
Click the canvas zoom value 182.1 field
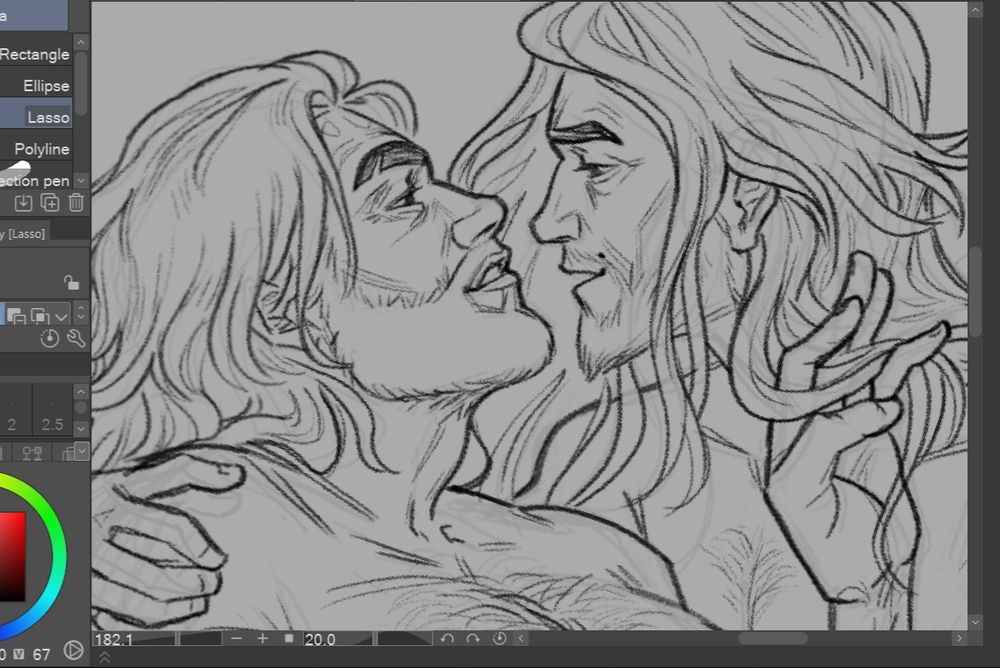[114, 639]
